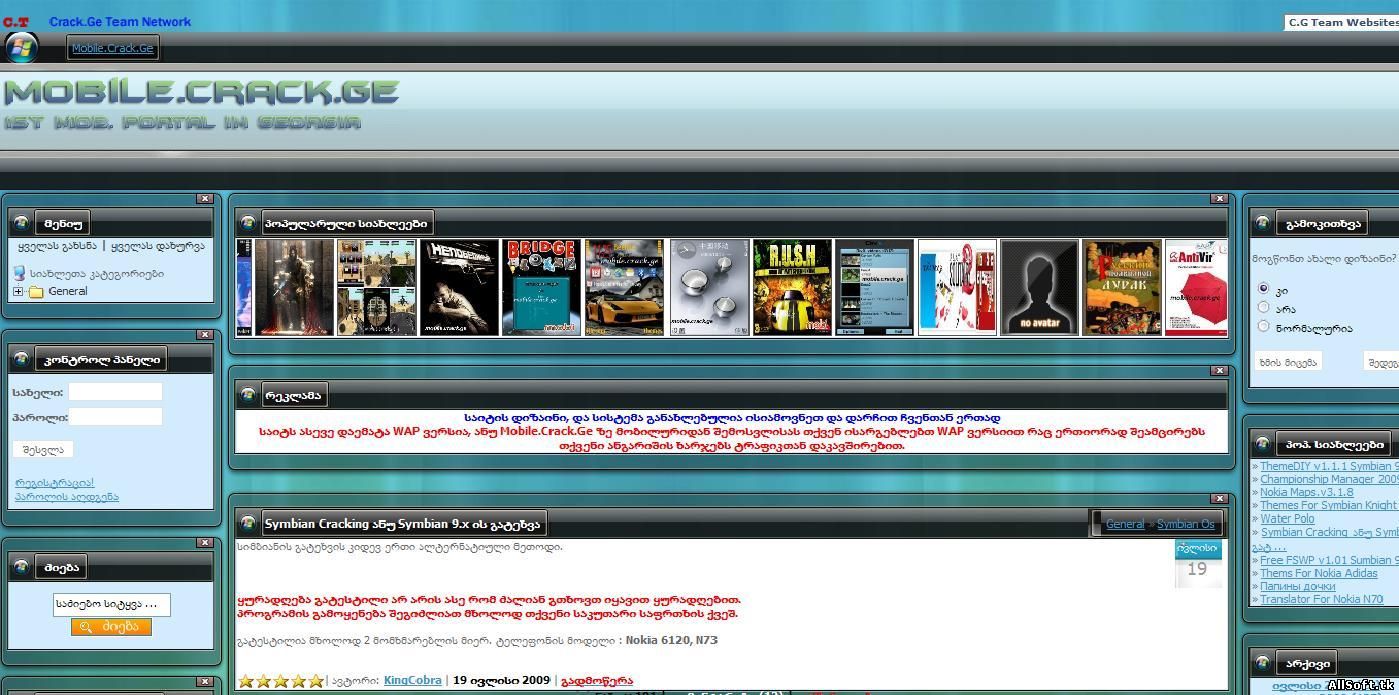1399x695 pixels.
Task: Open the AntiVir red umbrella thumbnail
Action: coord(1197,287)
